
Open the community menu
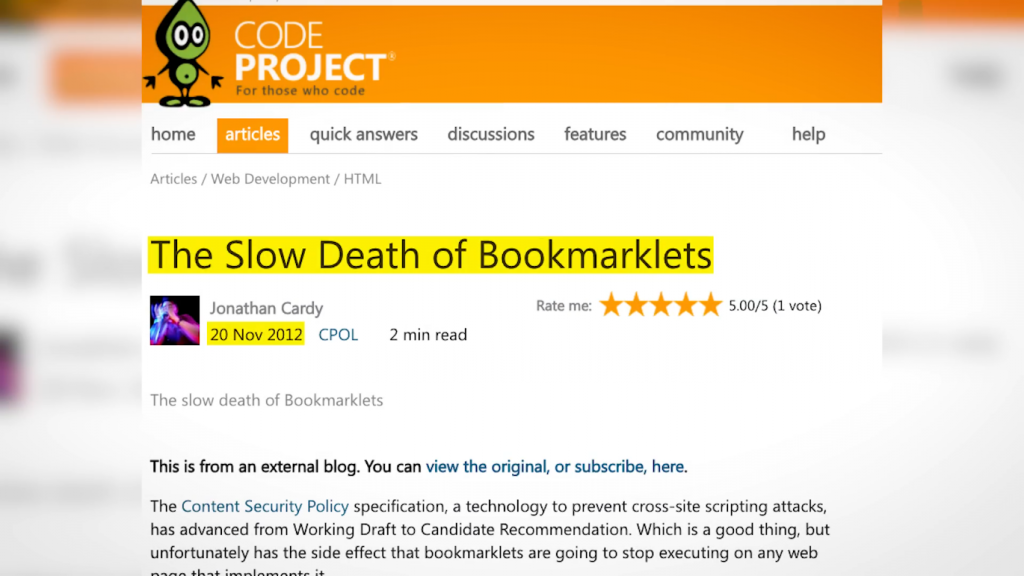point(699,134)
